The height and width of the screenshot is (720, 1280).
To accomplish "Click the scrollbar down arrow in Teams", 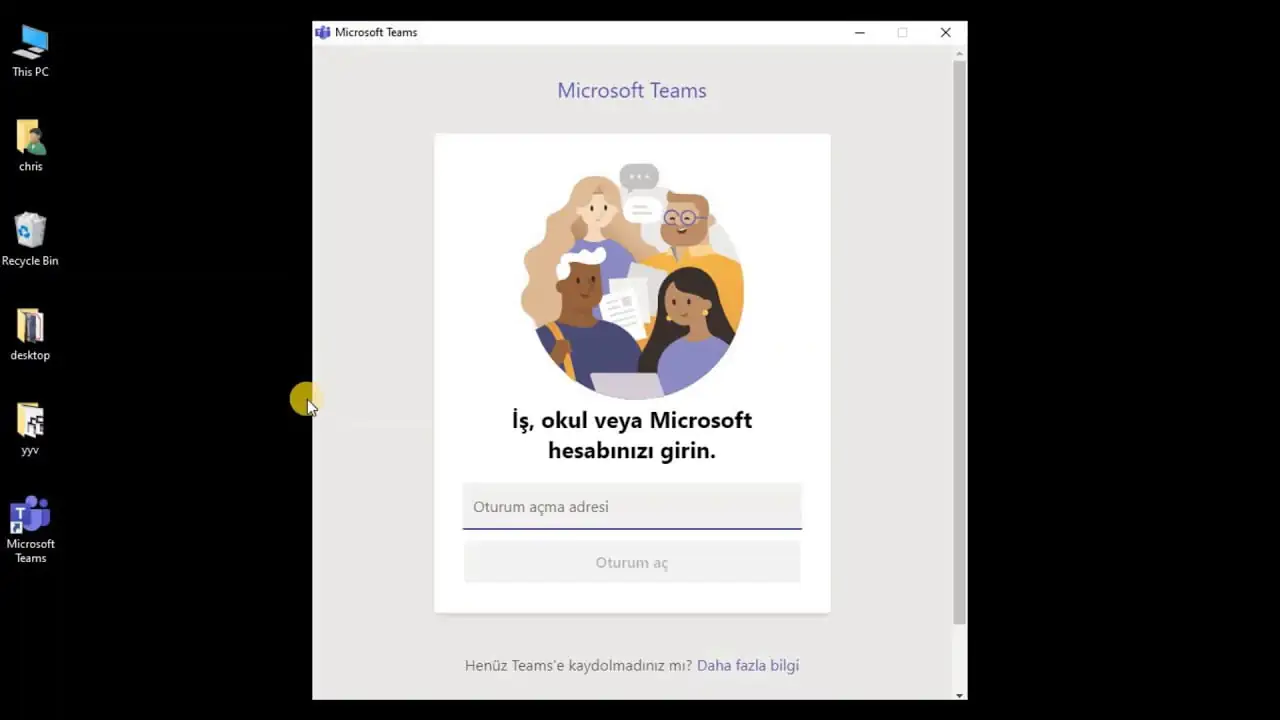I will (x=960, y=695).
